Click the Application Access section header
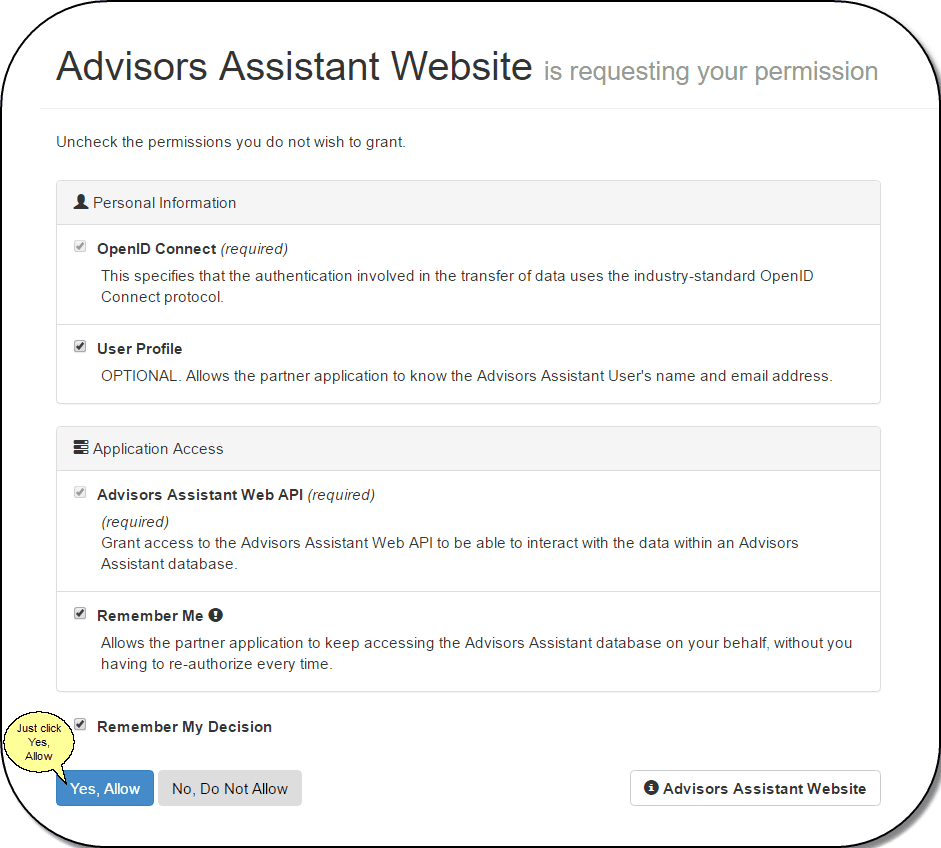 tap(157, 448)
